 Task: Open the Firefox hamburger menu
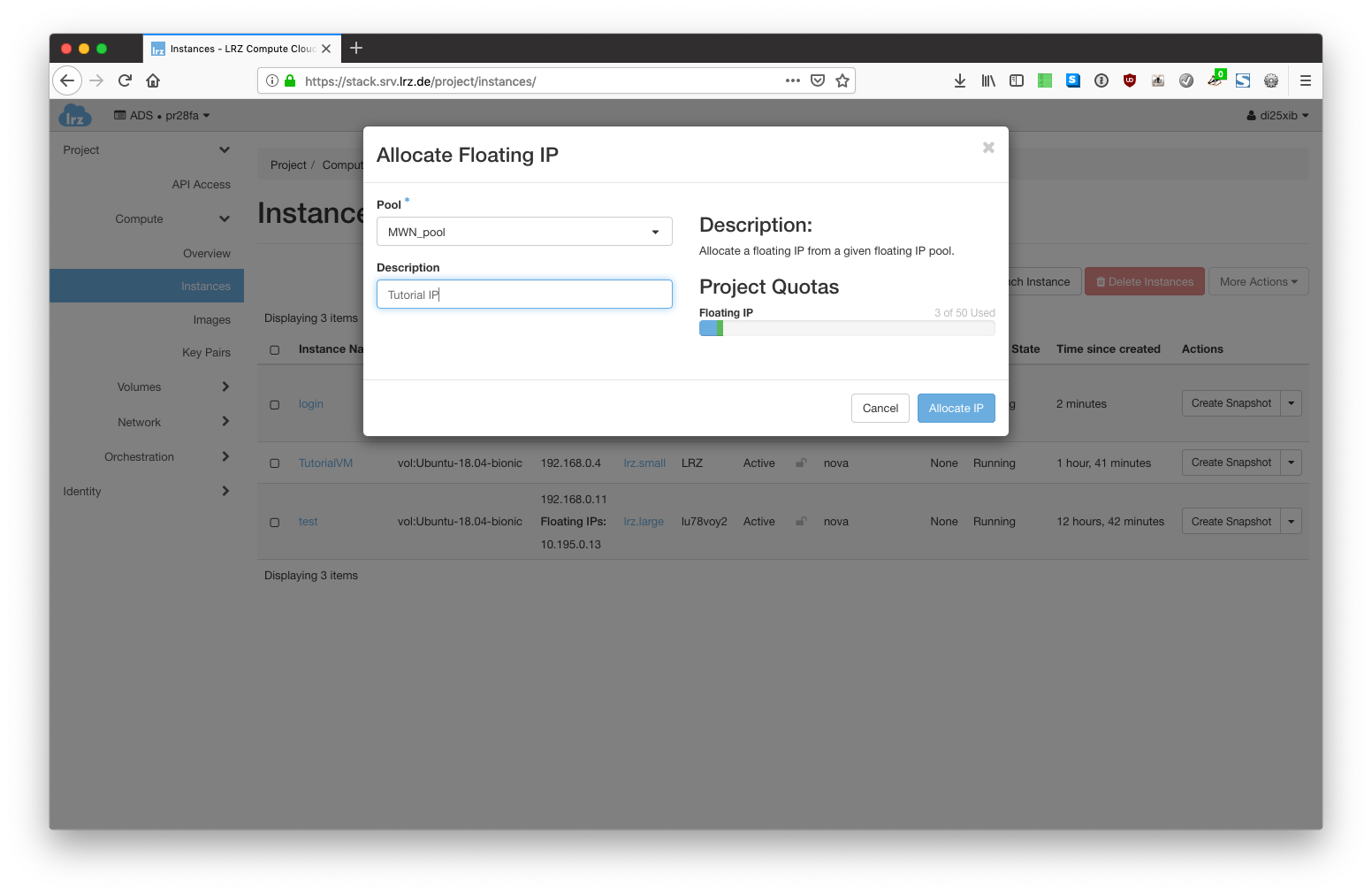1305,80
